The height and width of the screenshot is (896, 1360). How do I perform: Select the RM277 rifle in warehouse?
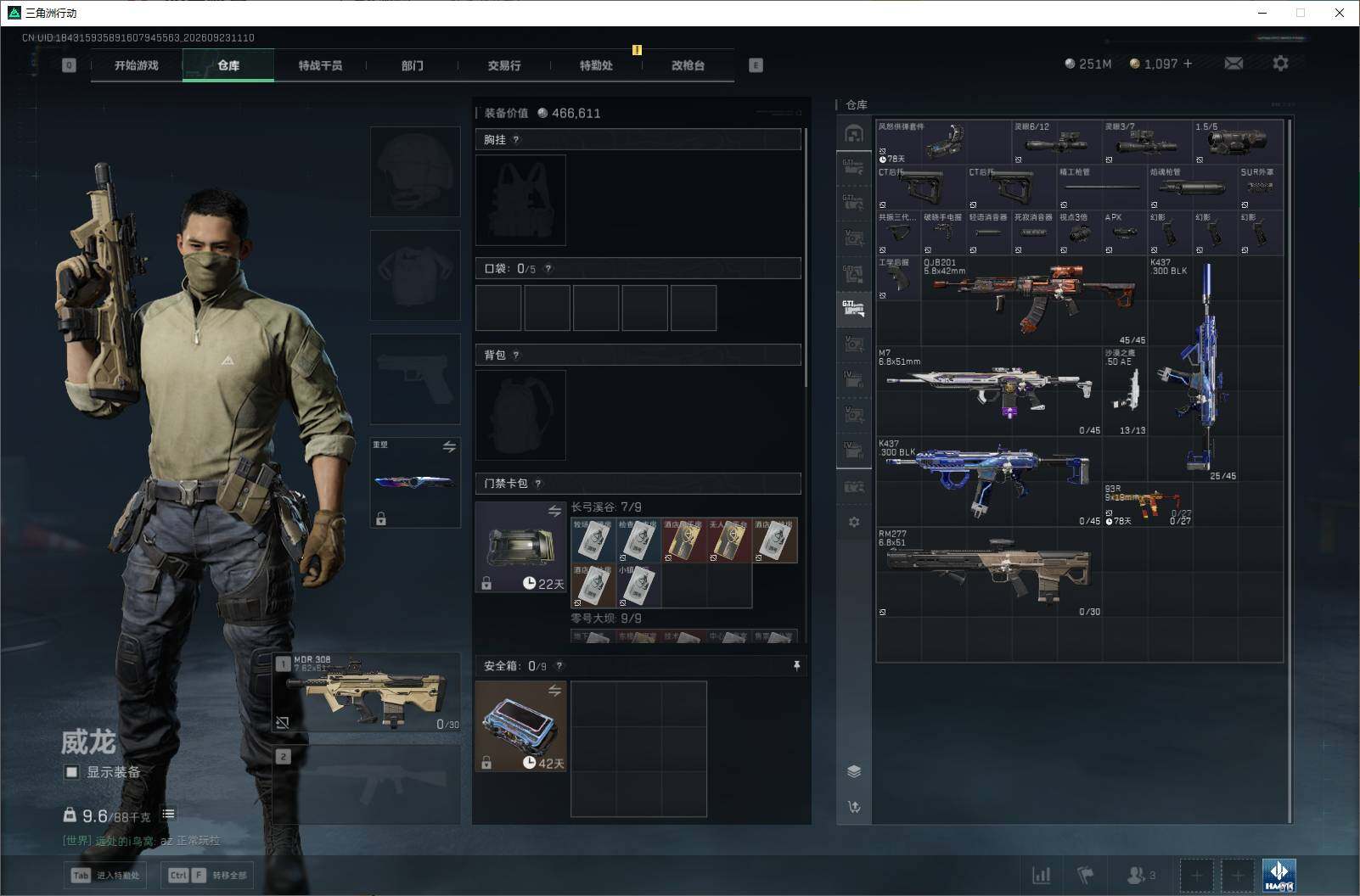(989, 573)
